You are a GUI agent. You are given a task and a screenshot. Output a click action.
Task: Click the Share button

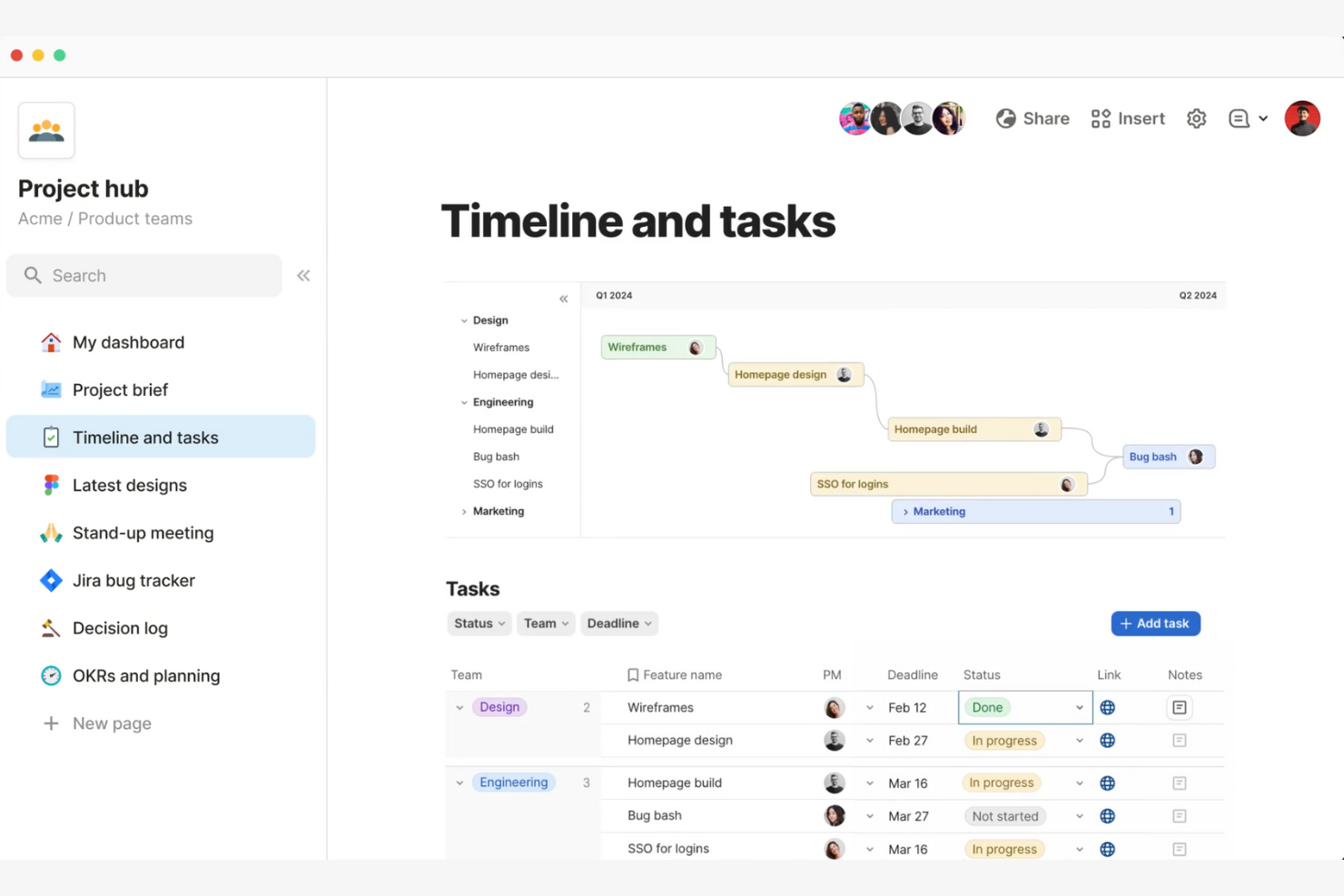(x=1033, y=119)
